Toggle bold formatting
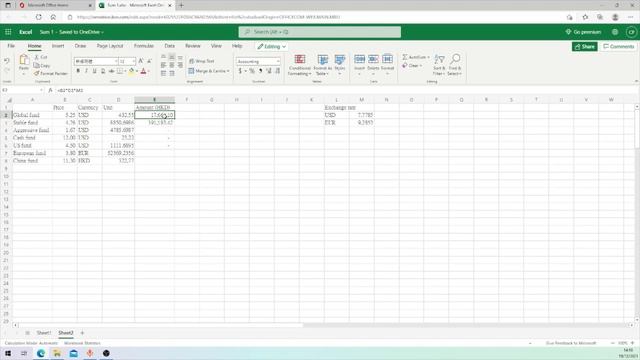Screen dimensions: 640x360 click(78, 71)
